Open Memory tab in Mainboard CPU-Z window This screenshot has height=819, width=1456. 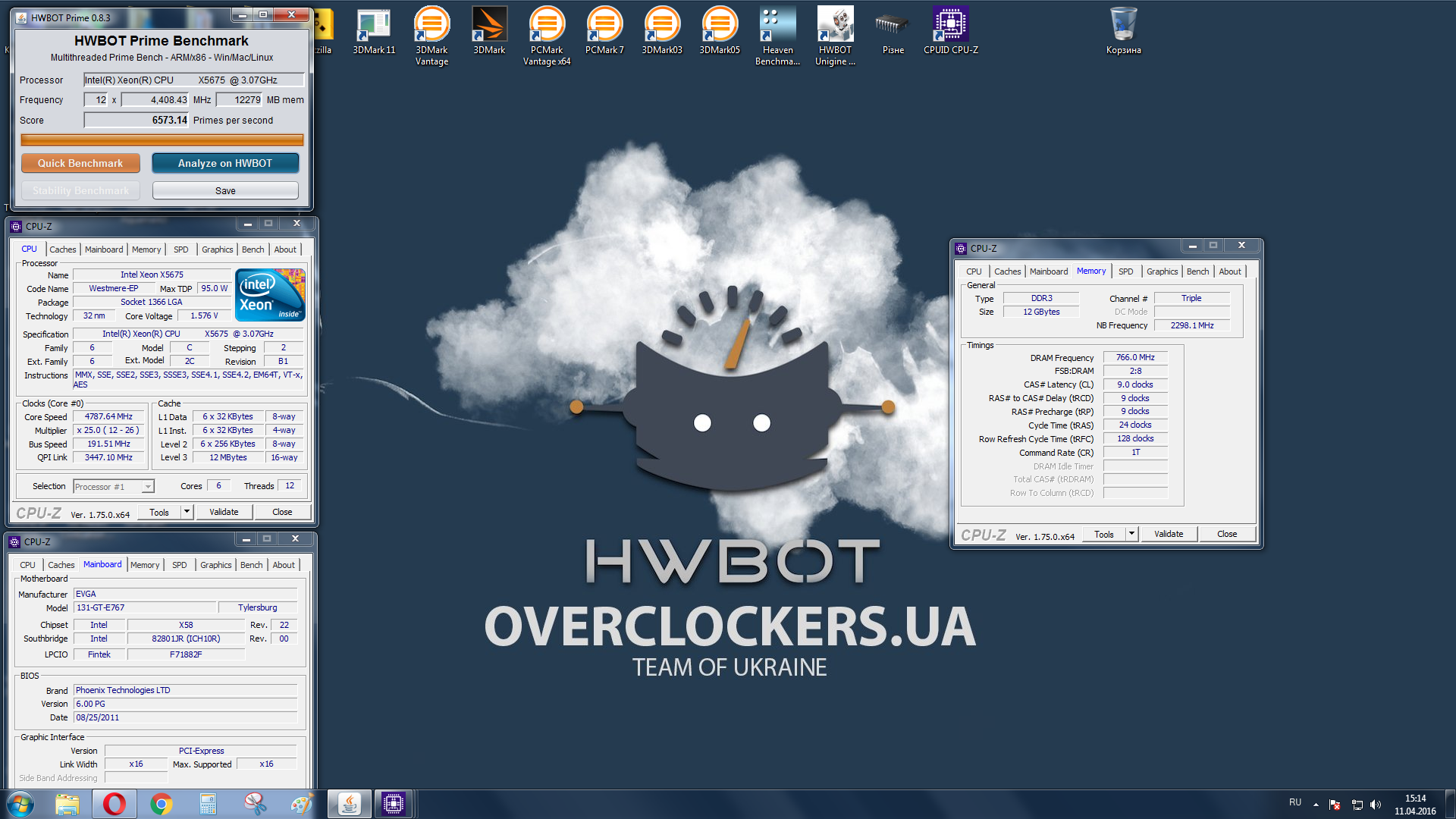pyautogui.click(x=145, y=565)
